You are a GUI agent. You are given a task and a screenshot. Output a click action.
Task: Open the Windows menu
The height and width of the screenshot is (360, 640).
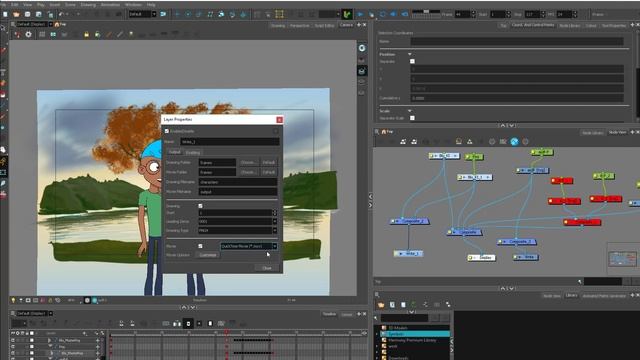133,4
